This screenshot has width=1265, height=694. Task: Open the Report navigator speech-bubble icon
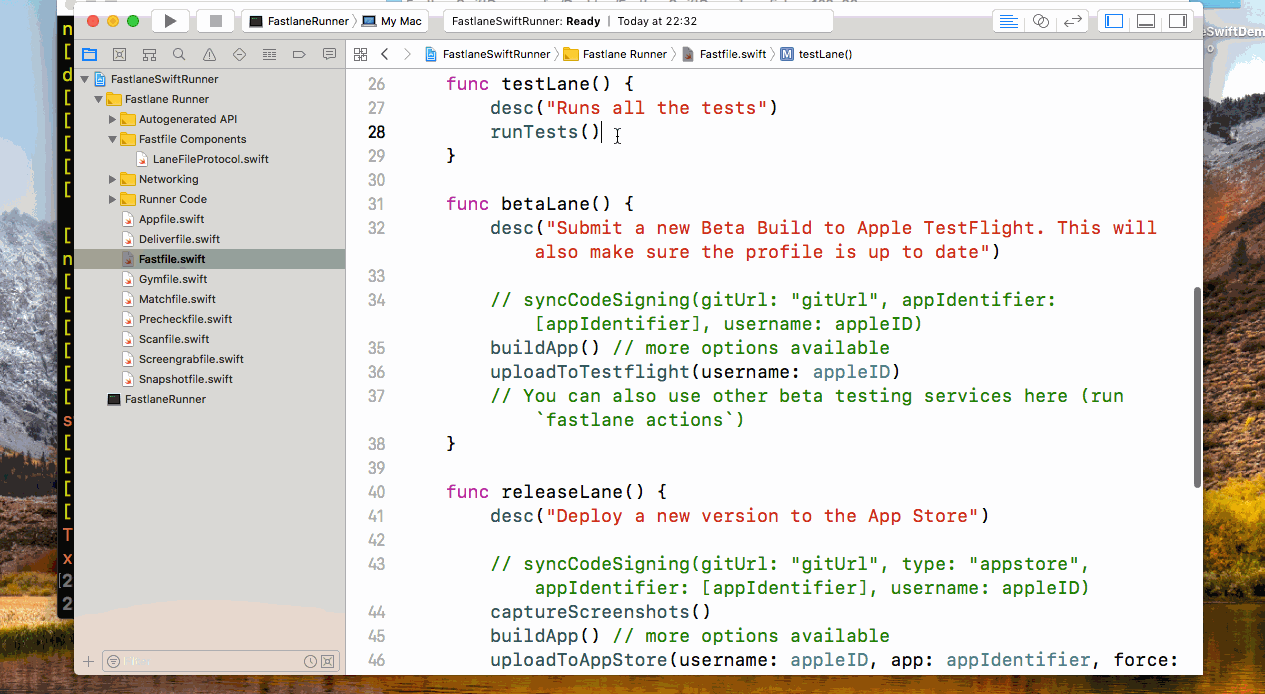click(329, 55)
